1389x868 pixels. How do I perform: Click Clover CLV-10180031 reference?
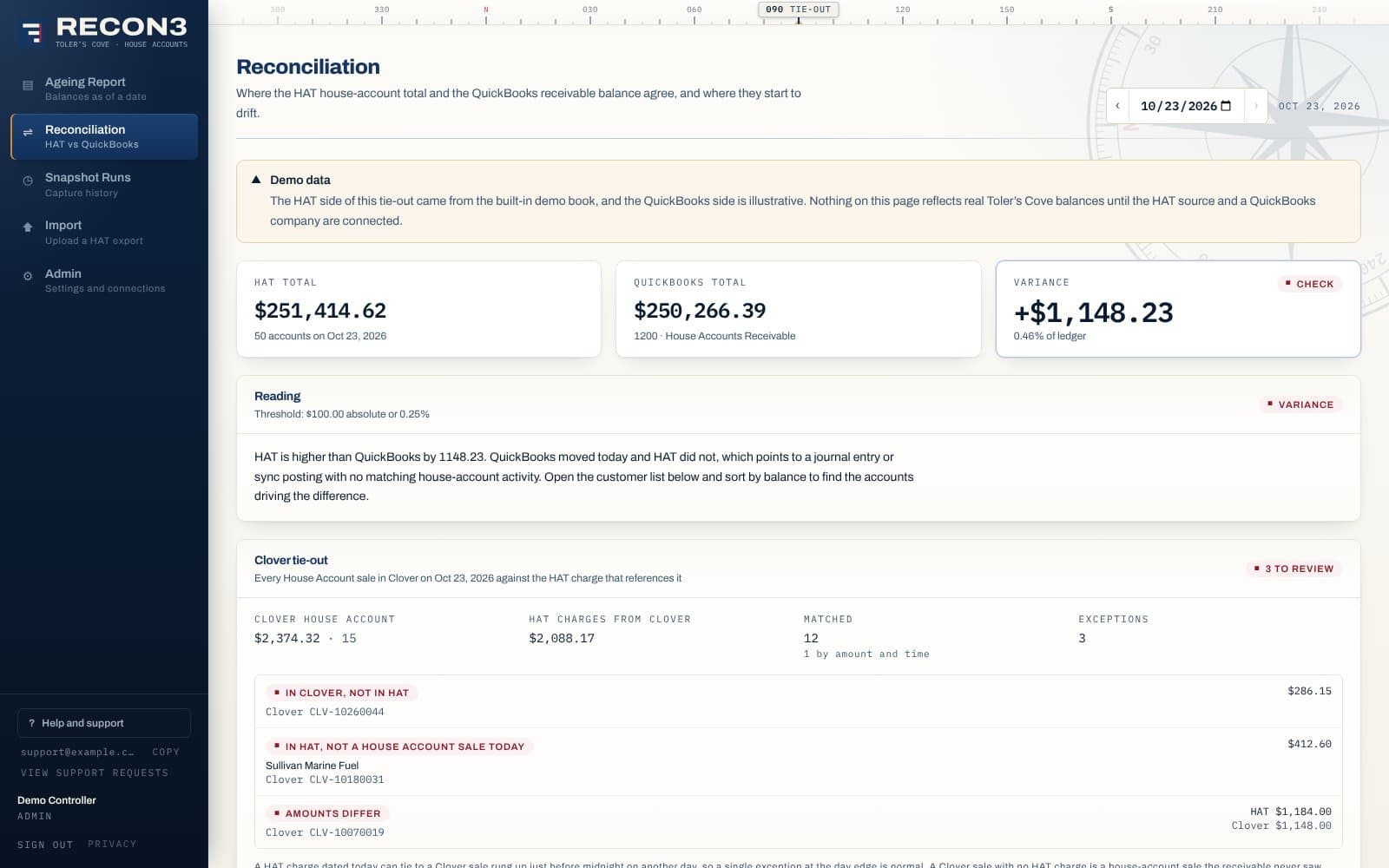(x=325, y=779)
